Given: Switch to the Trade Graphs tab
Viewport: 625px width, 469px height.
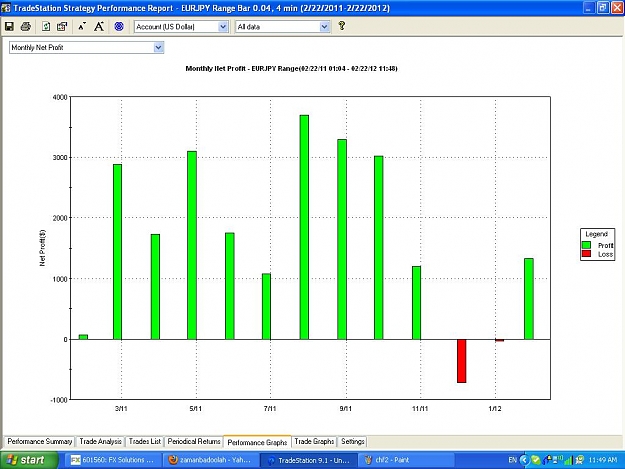Looking at the screenshot, I should click(314, 442).
